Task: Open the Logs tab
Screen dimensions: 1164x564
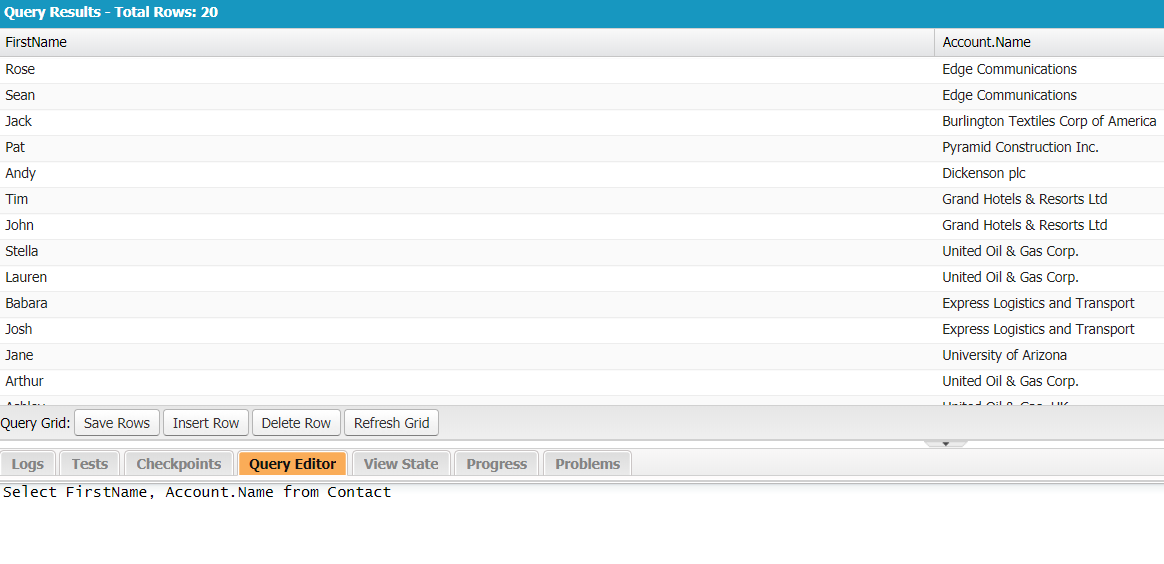Action: click(x=27, y=464)
